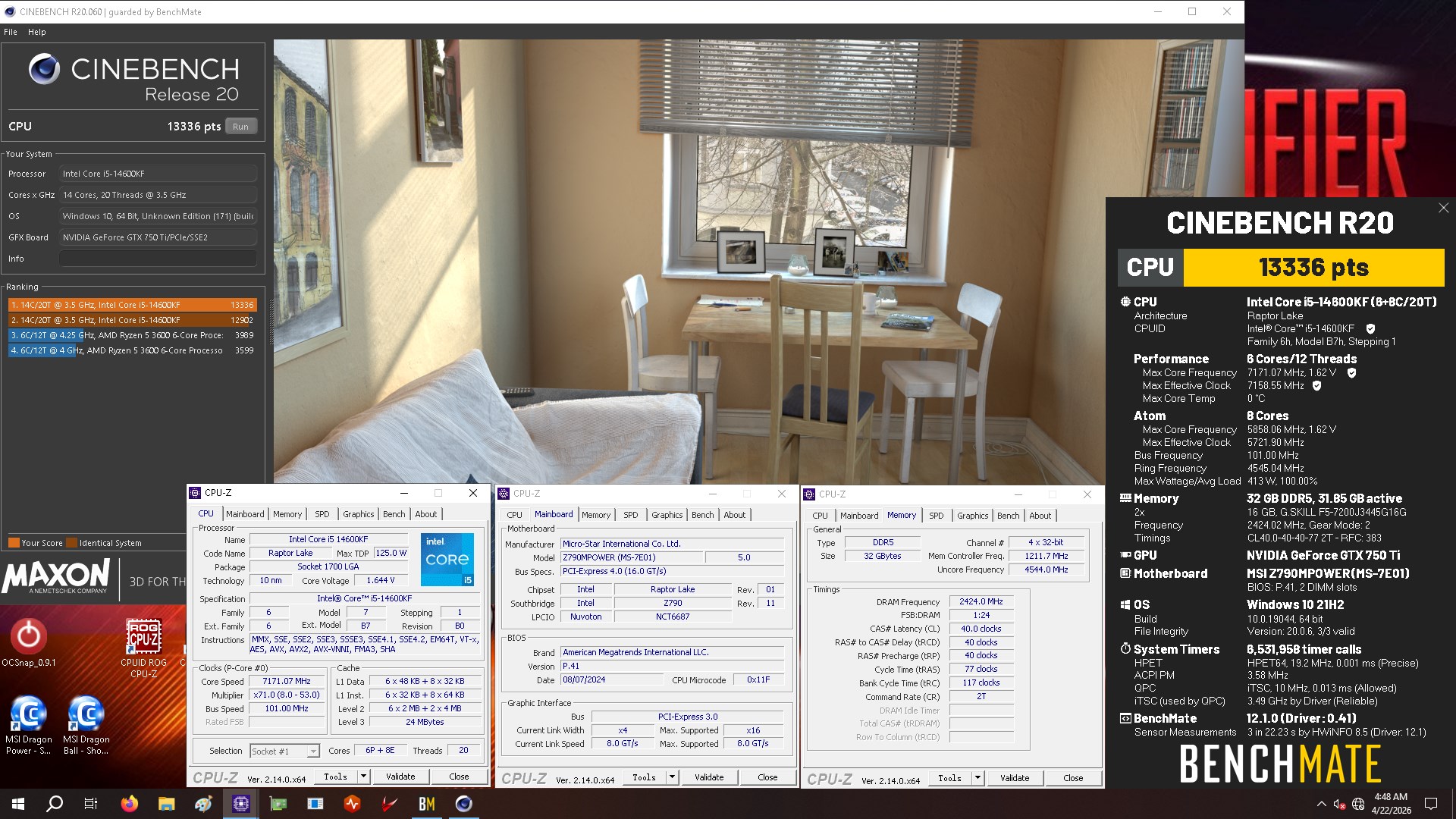Open network globe tray icon
Screen dimensions: 1456x819
[1358, 804]
